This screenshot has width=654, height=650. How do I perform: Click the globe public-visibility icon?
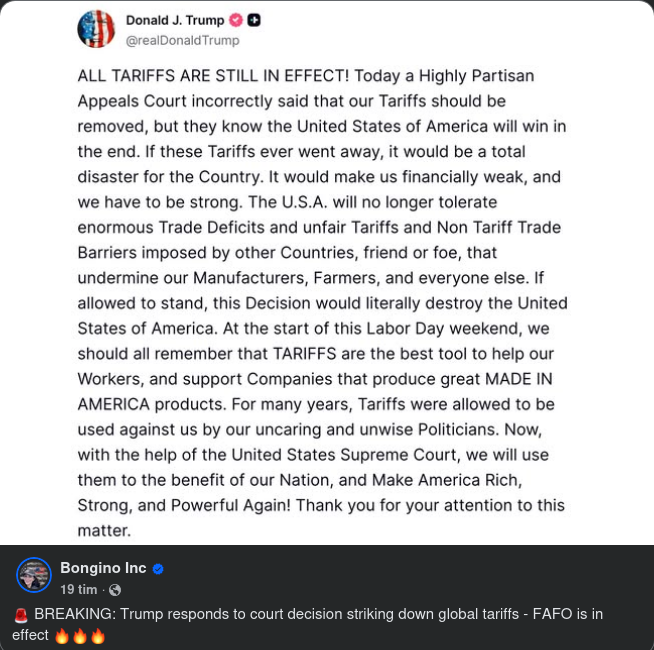pyautogui.click(x=115, y=590)
